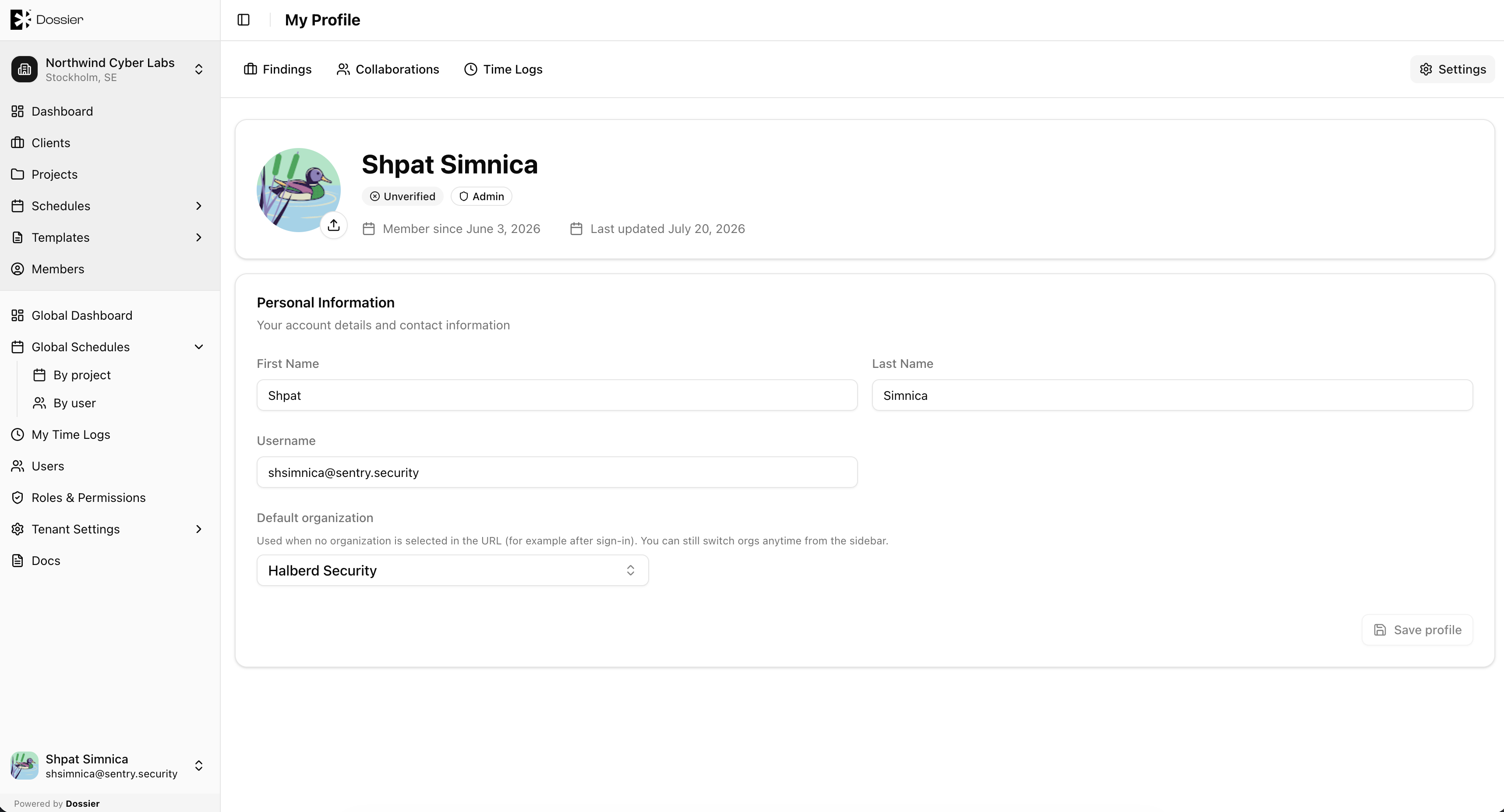Viewport: 1504px width, 812px height.
Task: Expand the Tenant Settings chevron
Action: (x=198, y=529)
